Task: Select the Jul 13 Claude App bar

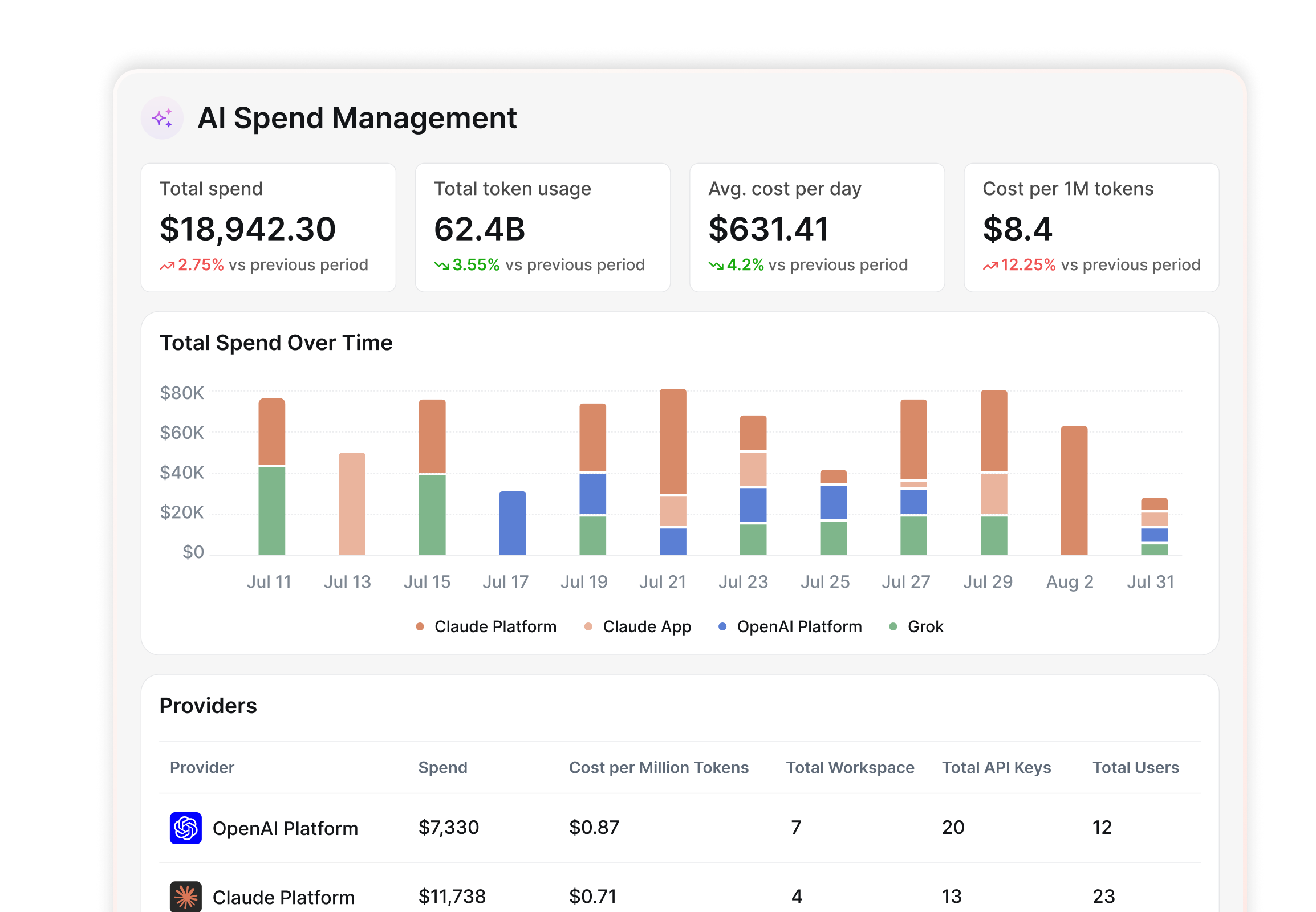Action: click(352, 504)
